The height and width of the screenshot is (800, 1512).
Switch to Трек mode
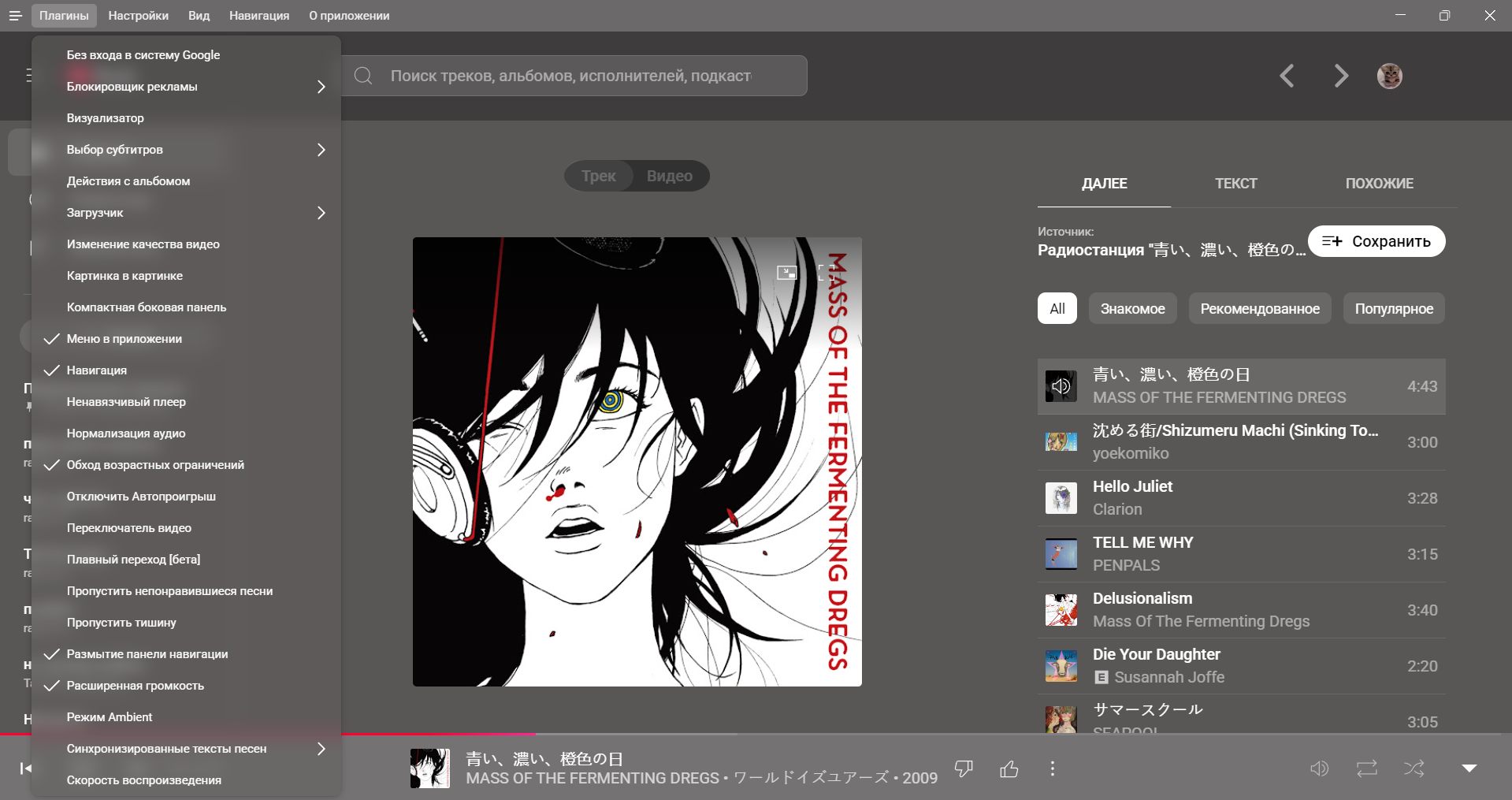599,176
